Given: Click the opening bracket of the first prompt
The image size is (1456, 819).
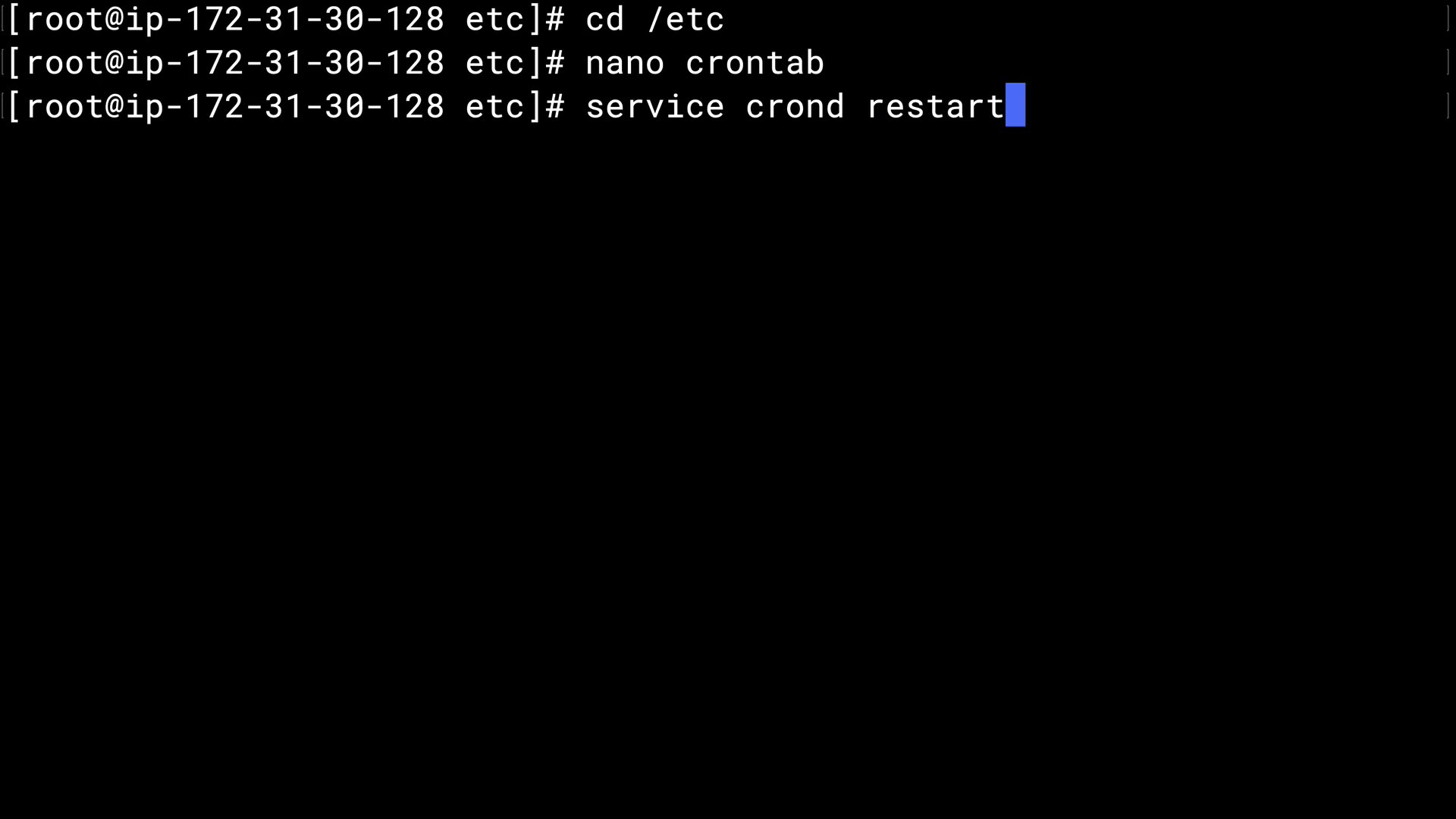Looking at the screenshot, I should coord(14,19).
